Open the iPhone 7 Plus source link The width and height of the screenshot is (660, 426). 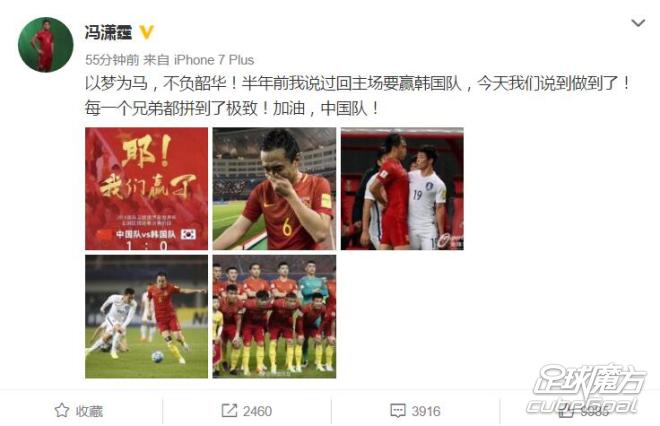pyautogui.click(x=214, y=60)
